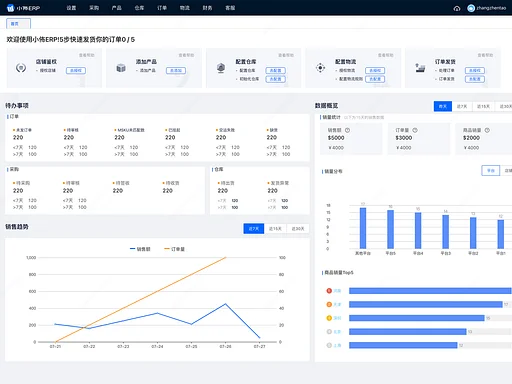Image resolution: width=512 pixels, height=384 pixels.
Task: Click the 店铺授权 card shop icon
Action: click(21, 68)
